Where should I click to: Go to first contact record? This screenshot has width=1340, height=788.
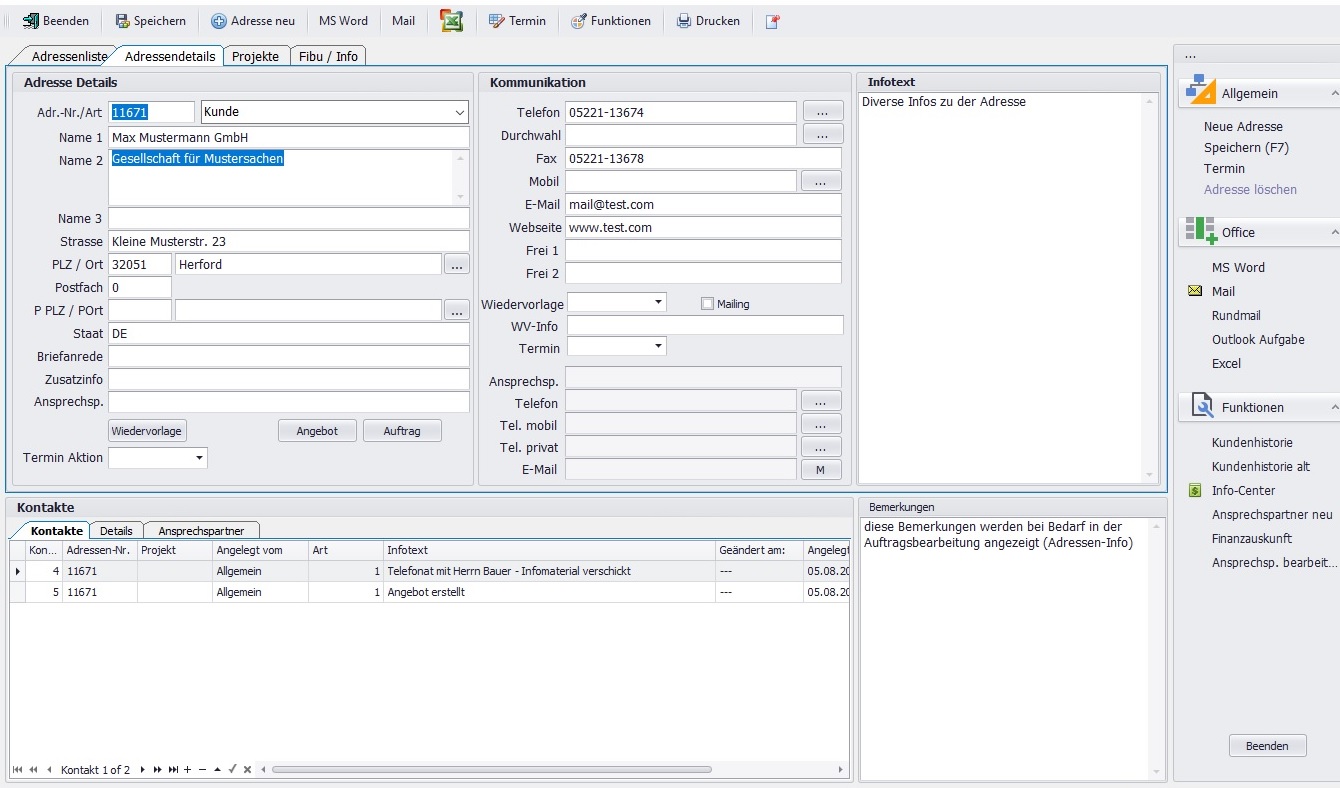pos(17,770)
